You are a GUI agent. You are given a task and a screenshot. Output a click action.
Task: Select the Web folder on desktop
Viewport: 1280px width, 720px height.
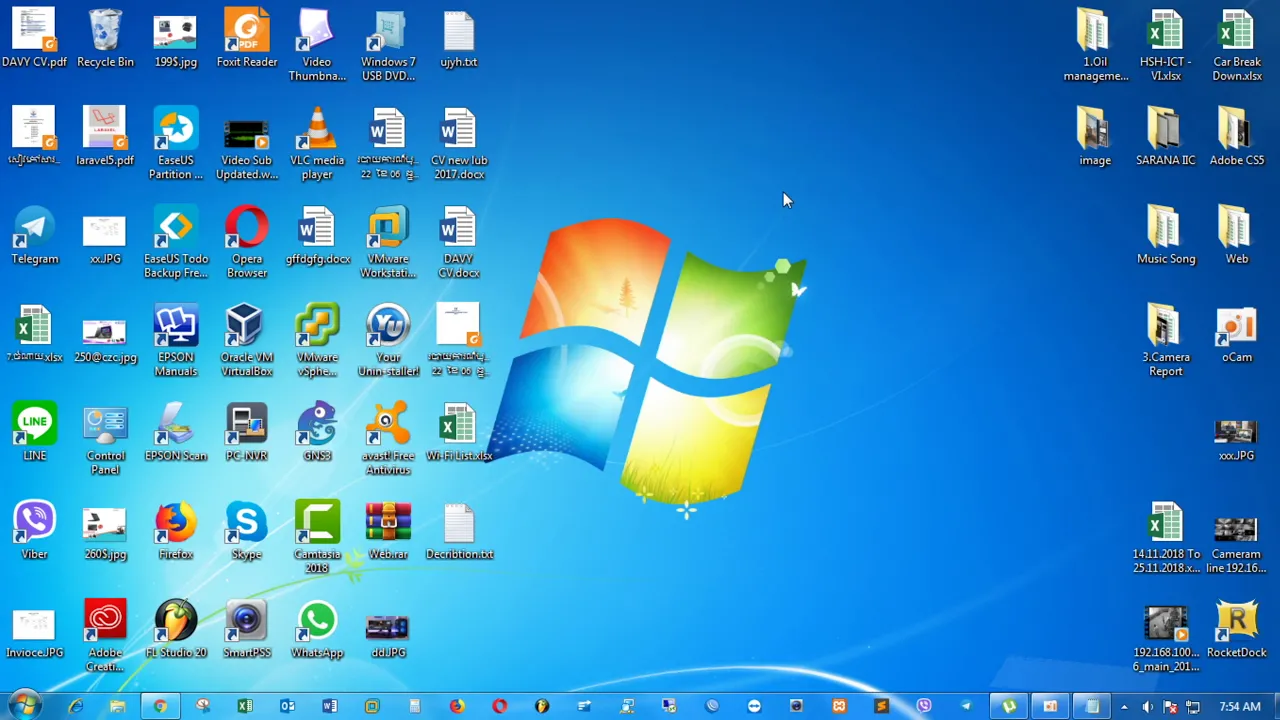click(x=1237, y=236)
